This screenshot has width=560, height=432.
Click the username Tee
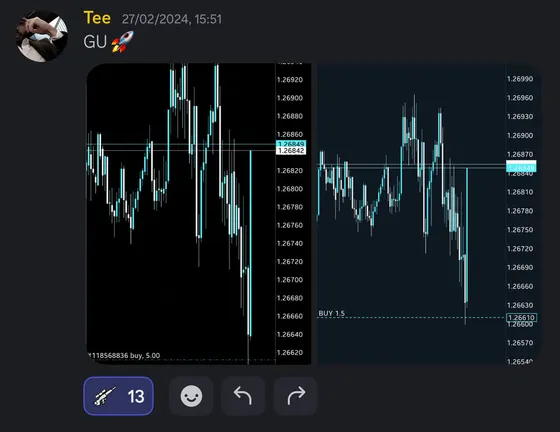[x=97, y=18]
